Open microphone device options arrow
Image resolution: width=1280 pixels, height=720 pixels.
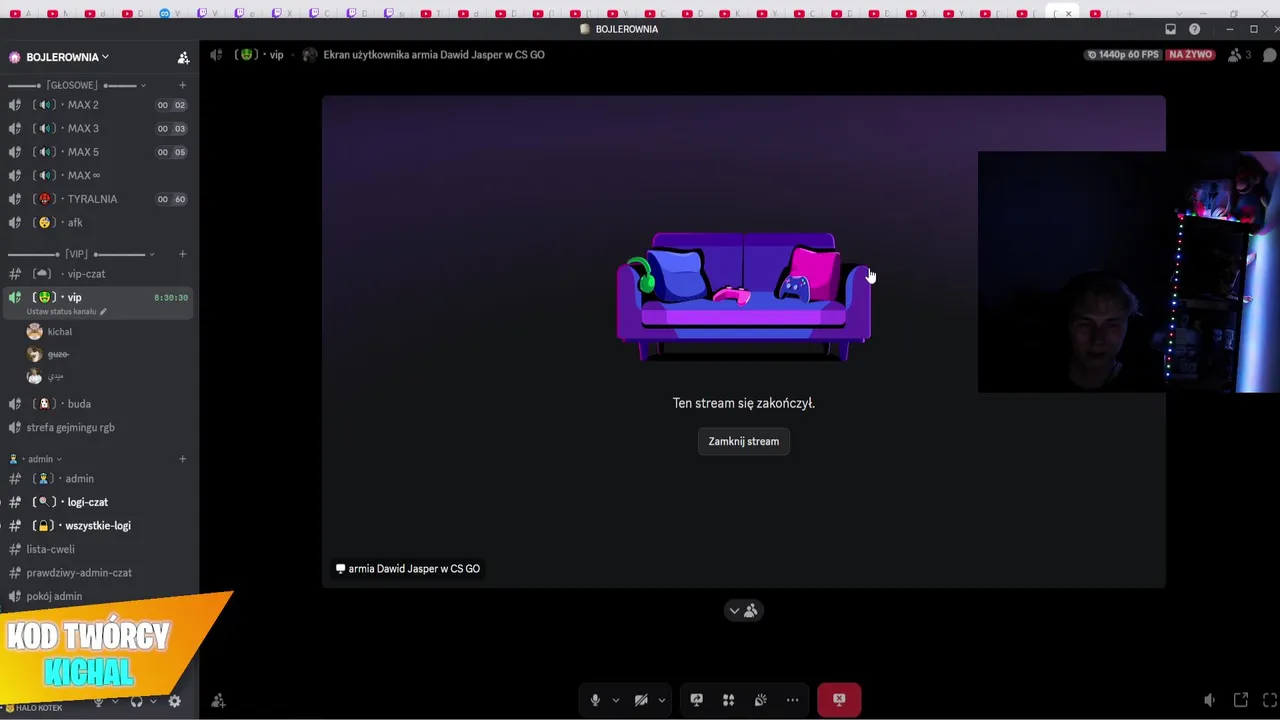pyautogui.click(x=615, y=700)
